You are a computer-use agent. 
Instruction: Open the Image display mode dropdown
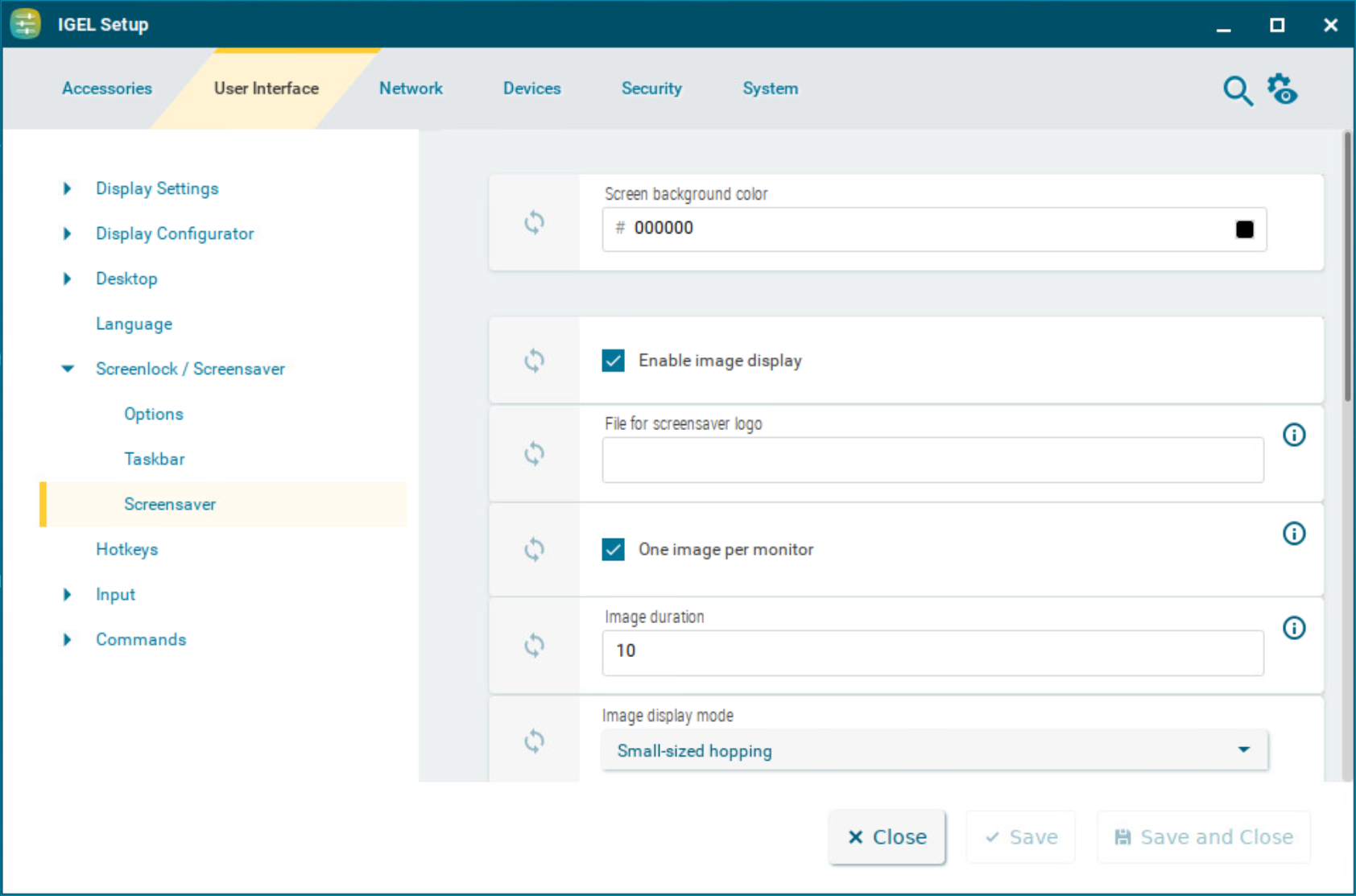934,750
